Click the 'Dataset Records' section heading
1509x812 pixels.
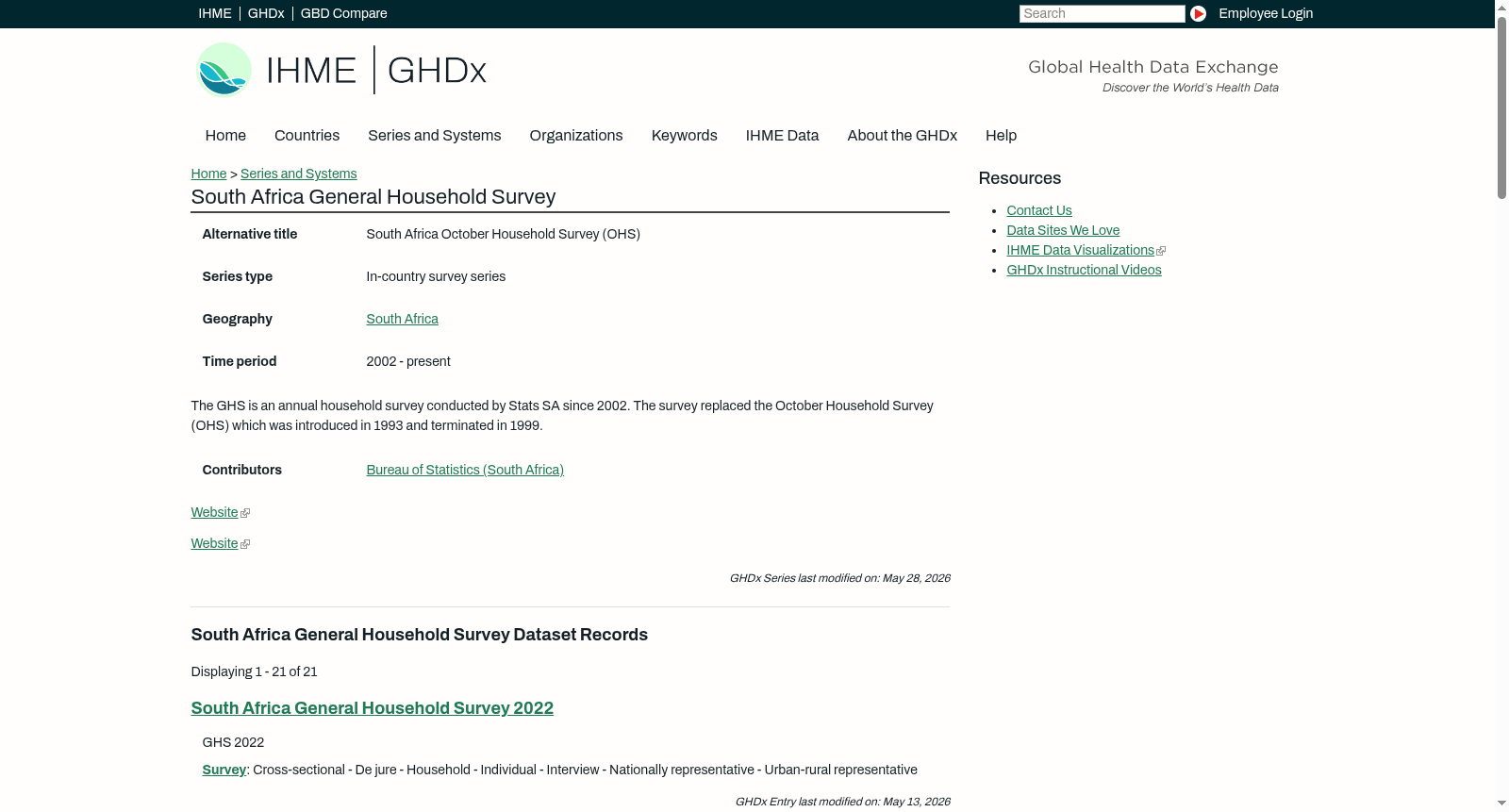point(420,635)
